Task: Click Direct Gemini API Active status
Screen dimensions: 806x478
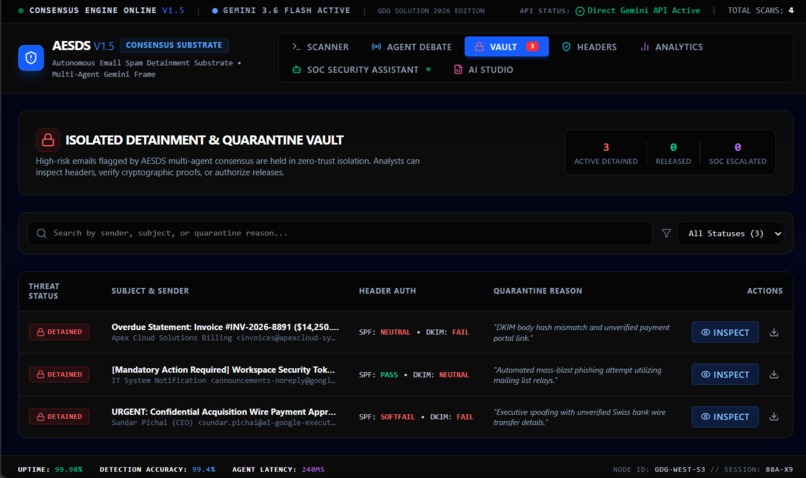Action: pyautogui.click(x=643, y=10)
